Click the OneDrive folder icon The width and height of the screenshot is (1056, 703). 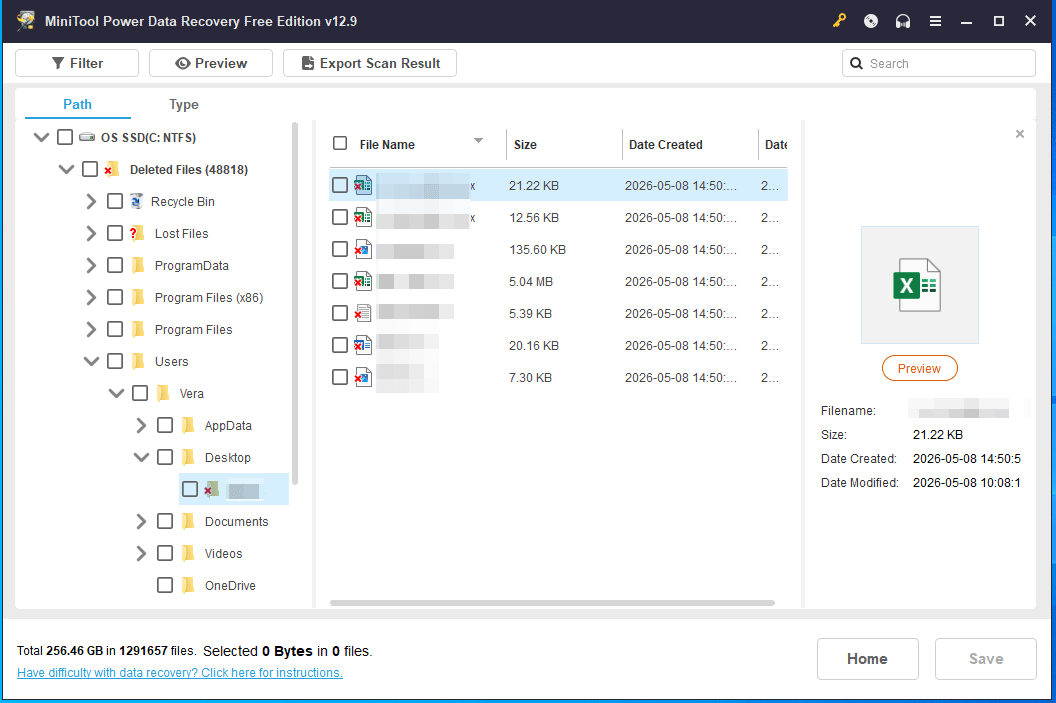click(188, 585)
